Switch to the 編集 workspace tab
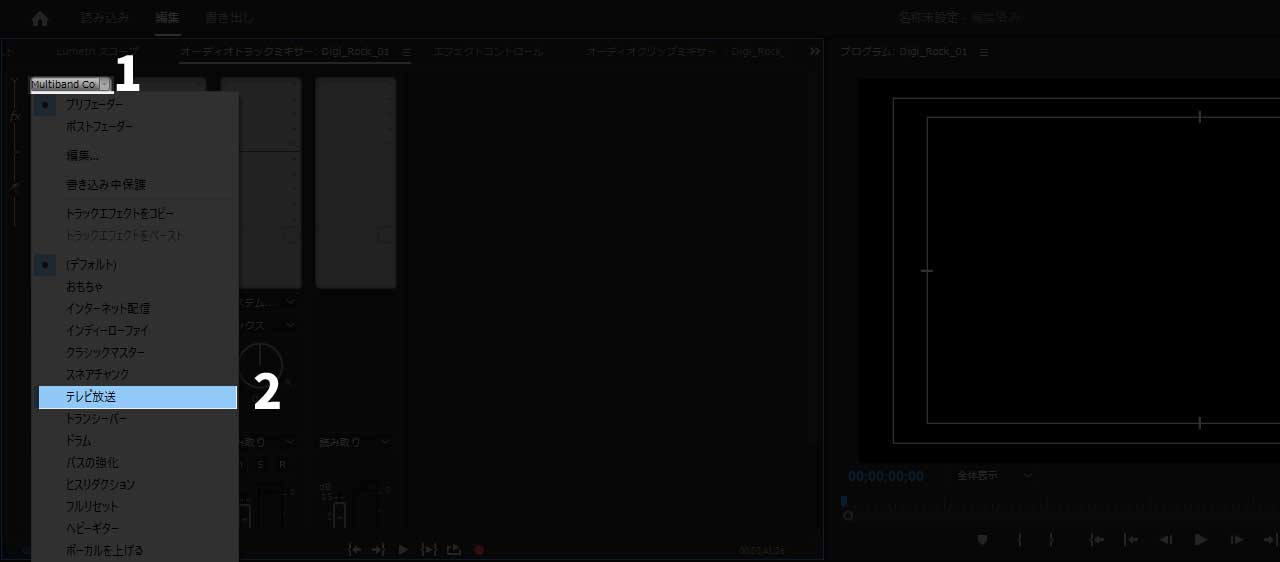 [x=167, y=18]
